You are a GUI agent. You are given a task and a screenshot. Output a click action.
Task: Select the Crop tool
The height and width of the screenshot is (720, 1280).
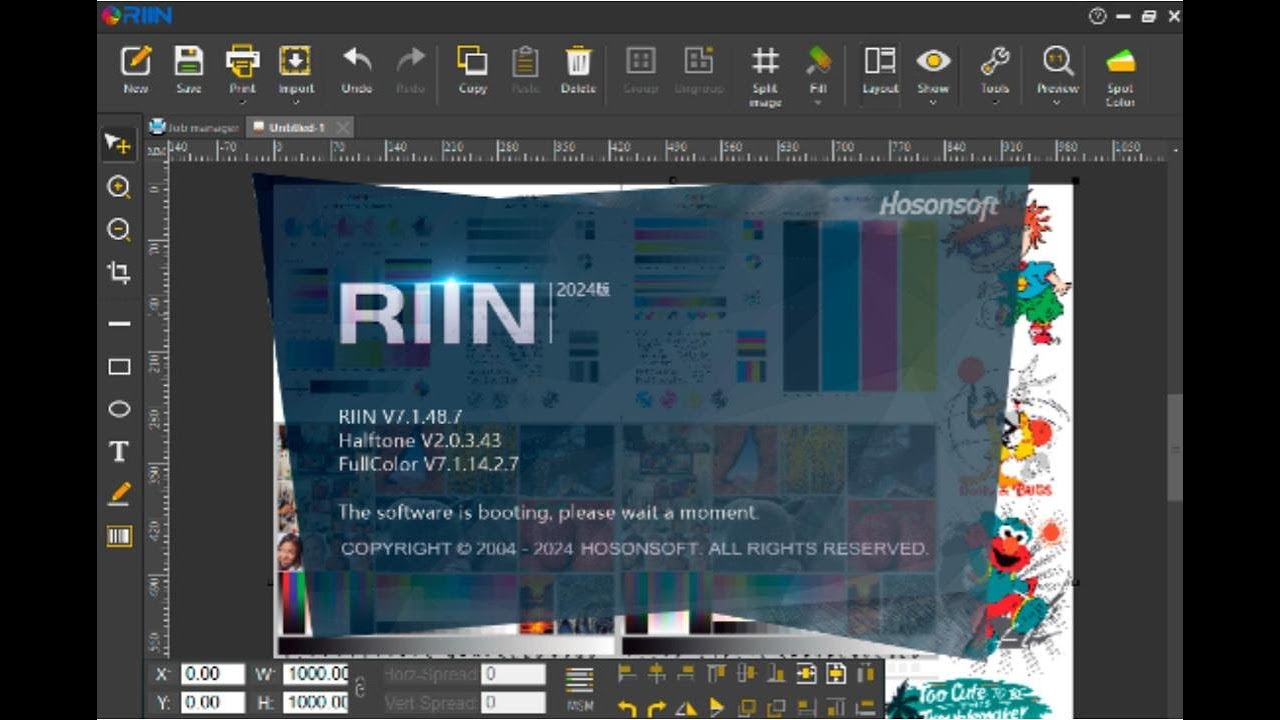pos(119,272)
